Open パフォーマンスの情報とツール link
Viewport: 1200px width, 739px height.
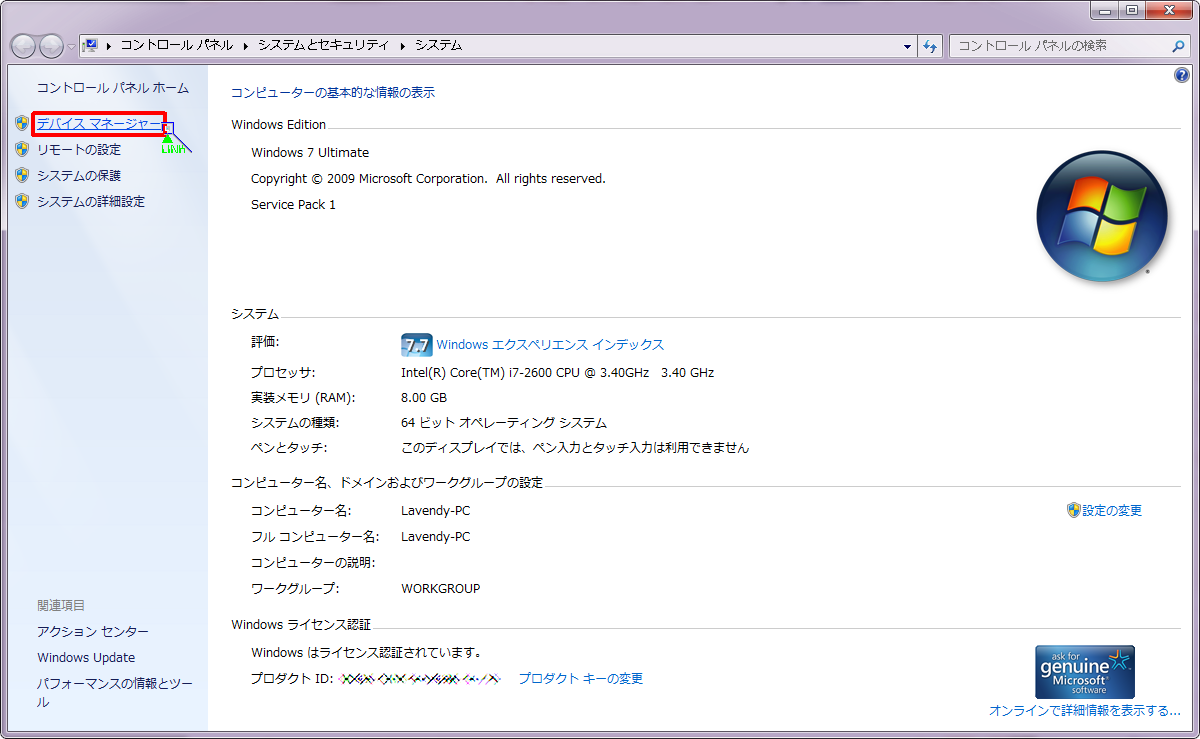pyautogui.click(x=115, y=692)
